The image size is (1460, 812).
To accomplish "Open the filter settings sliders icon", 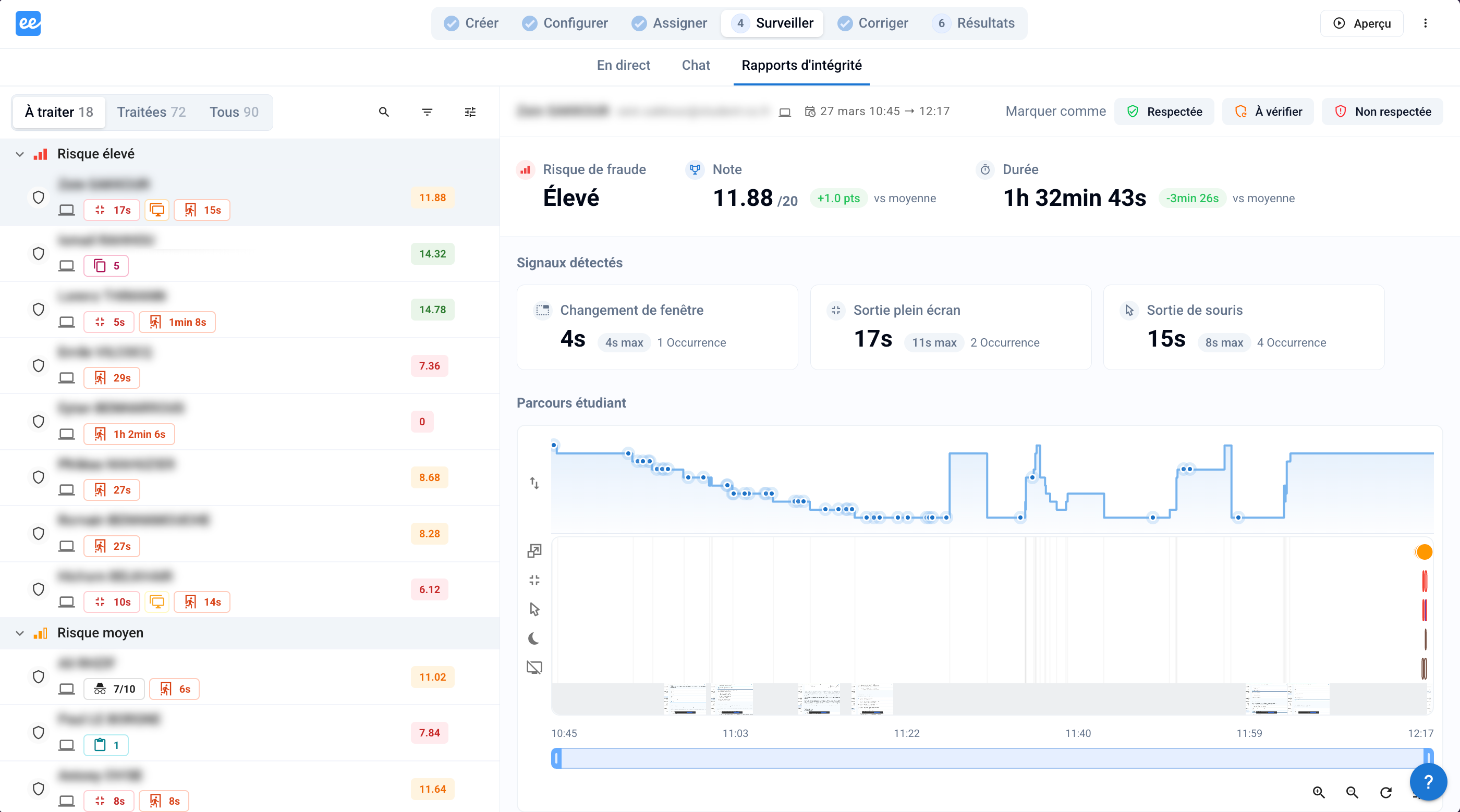I will coord(470,112).
